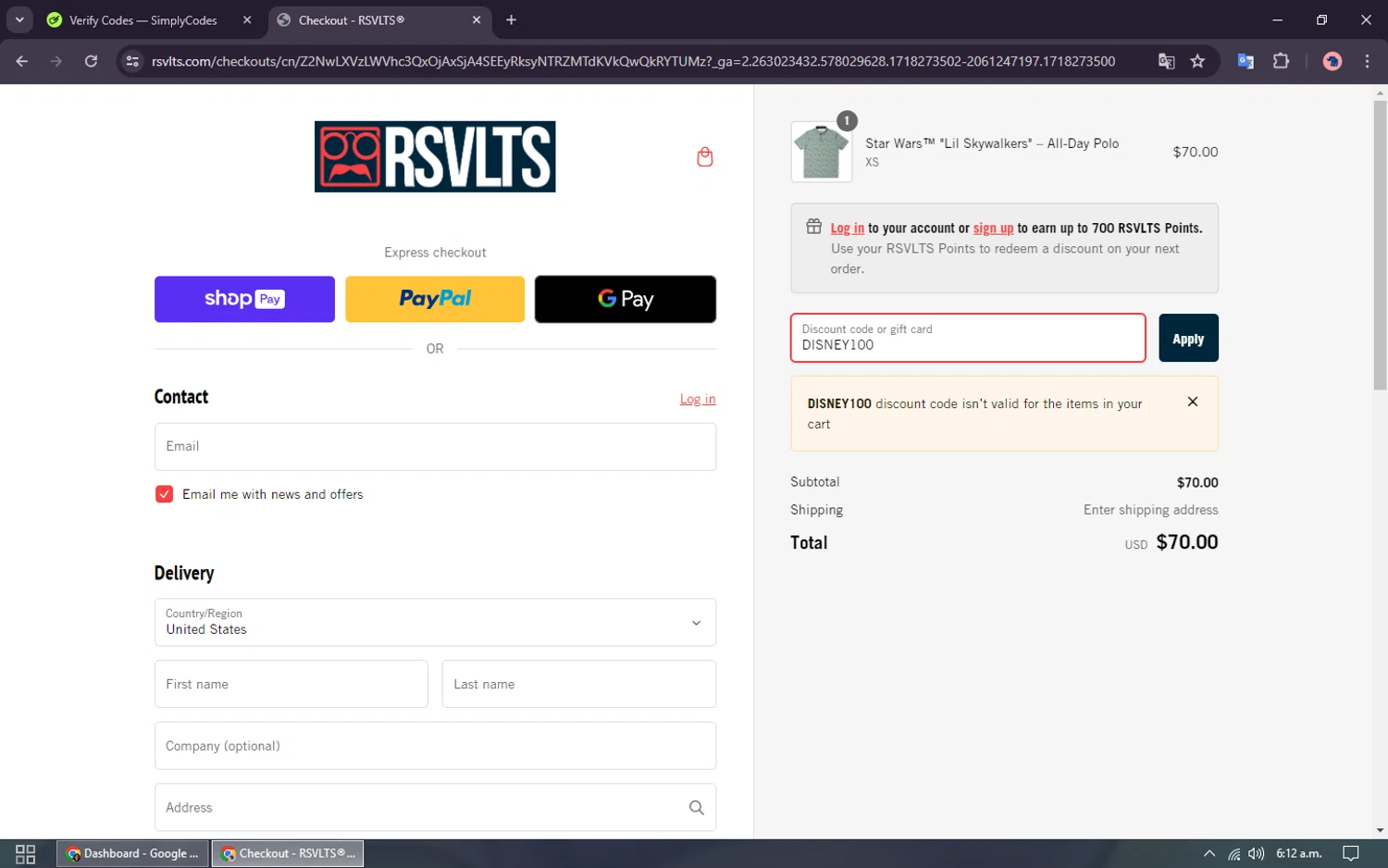This screenshot has width=1388, height=868.
Task: Open a new browser tab
Action: click(x=511, y=19)
